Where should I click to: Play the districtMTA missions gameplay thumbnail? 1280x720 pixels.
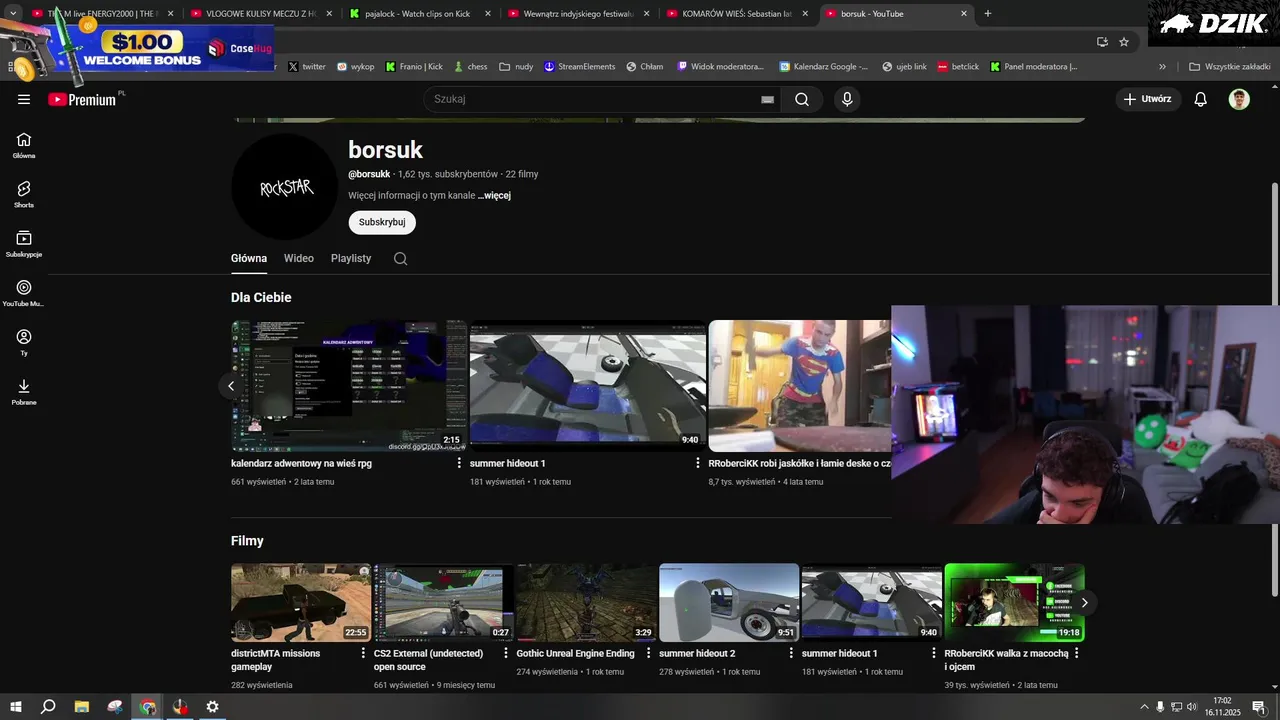pyautogui.click(x=301, y=603)
